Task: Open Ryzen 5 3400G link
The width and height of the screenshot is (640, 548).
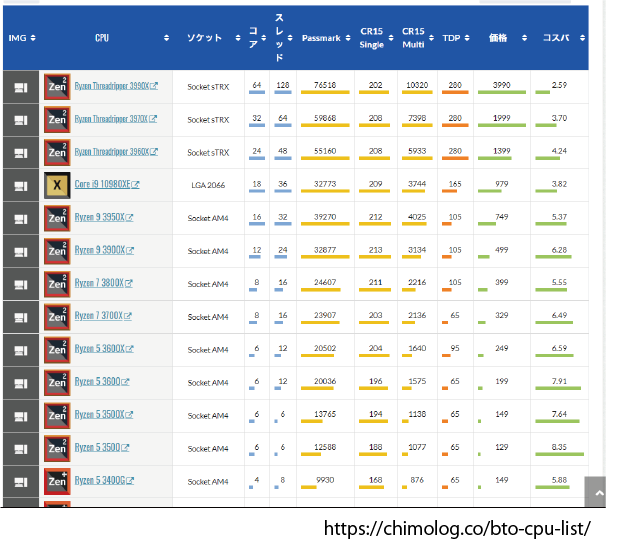Action: 104,481
